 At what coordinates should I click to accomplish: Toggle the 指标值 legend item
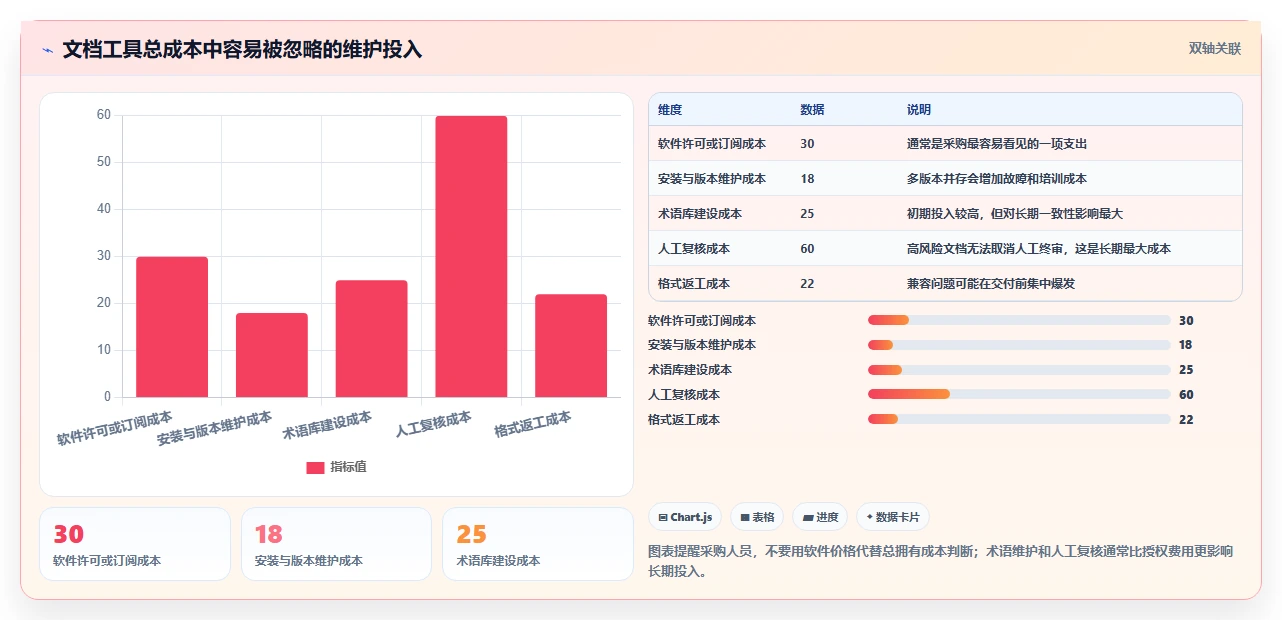tap(336, 467)
